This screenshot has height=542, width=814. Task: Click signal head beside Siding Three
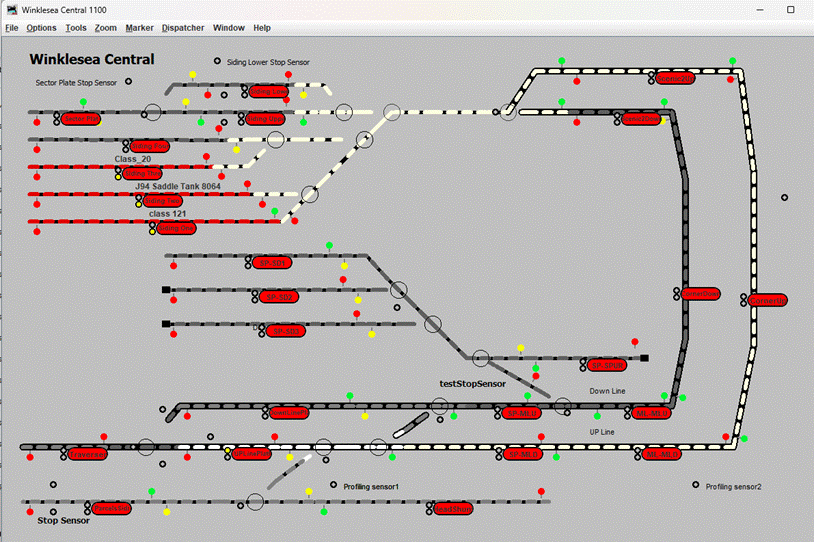117,174
